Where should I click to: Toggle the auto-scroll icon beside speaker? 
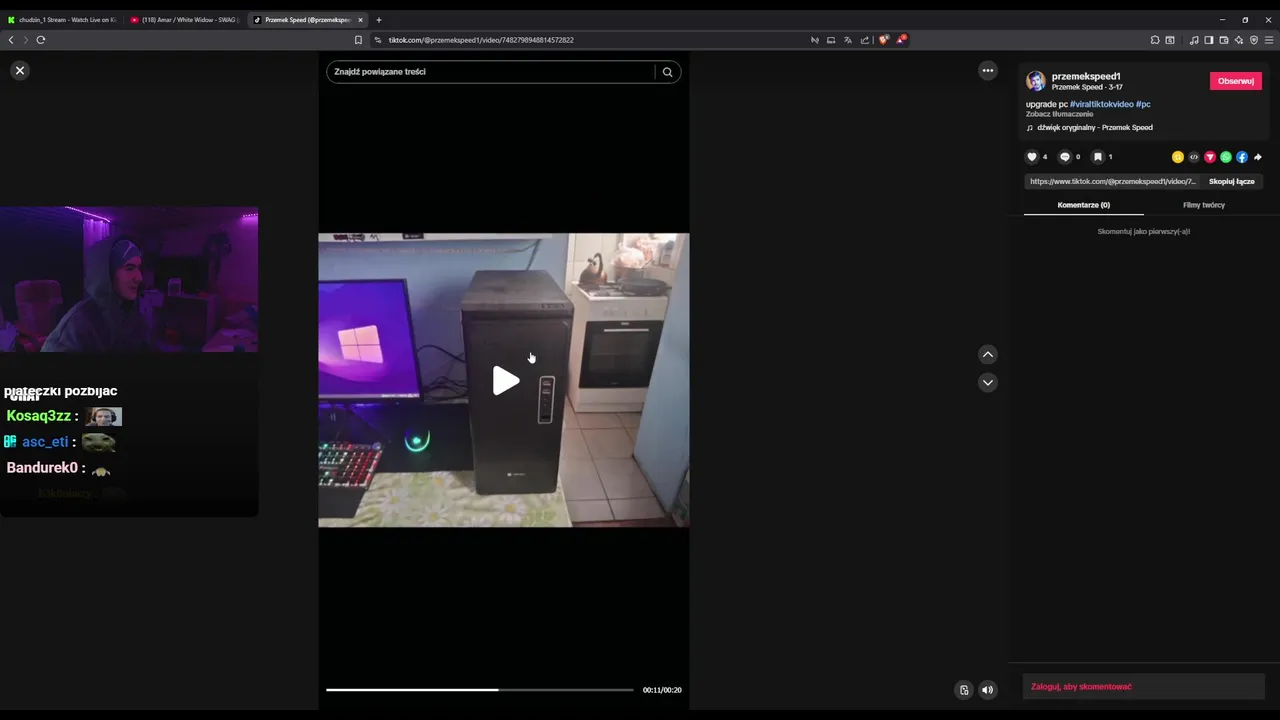pos(964,690)
